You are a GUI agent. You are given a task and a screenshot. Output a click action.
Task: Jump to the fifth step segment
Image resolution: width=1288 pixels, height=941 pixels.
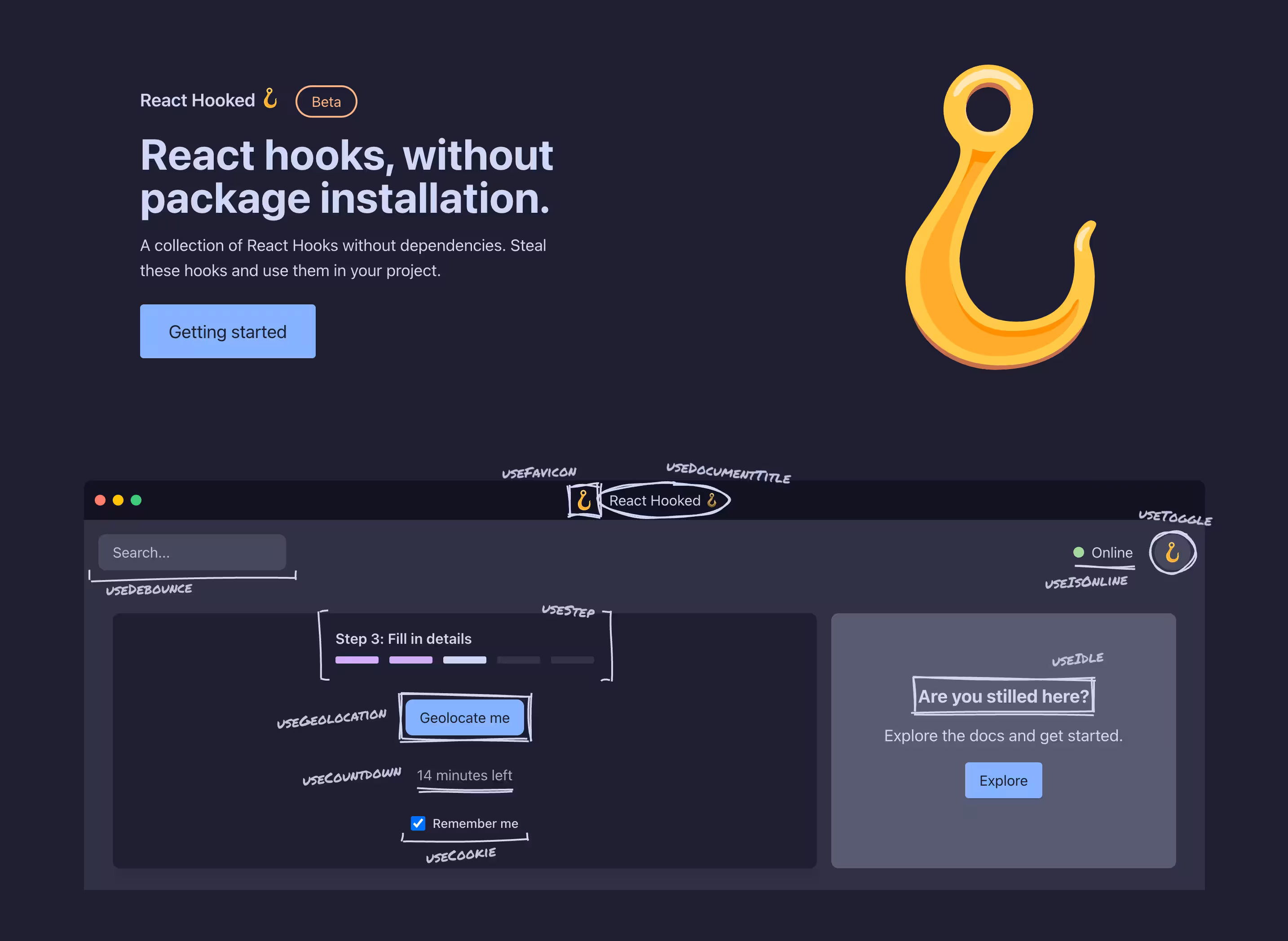click(x=572, y=660)
